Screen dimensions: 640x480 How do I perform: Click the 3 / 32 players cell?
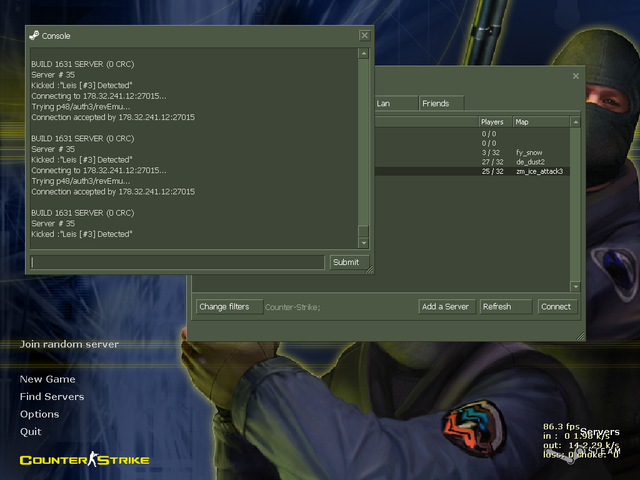point(491,153)
